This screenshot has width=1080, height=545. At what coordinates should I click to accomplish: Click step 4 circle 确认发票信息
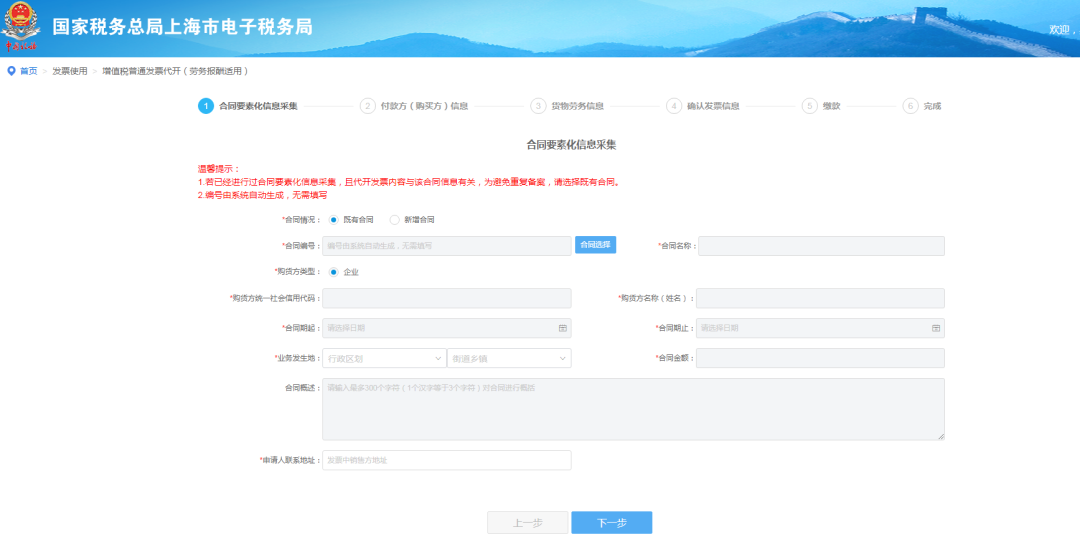point(675,106)
